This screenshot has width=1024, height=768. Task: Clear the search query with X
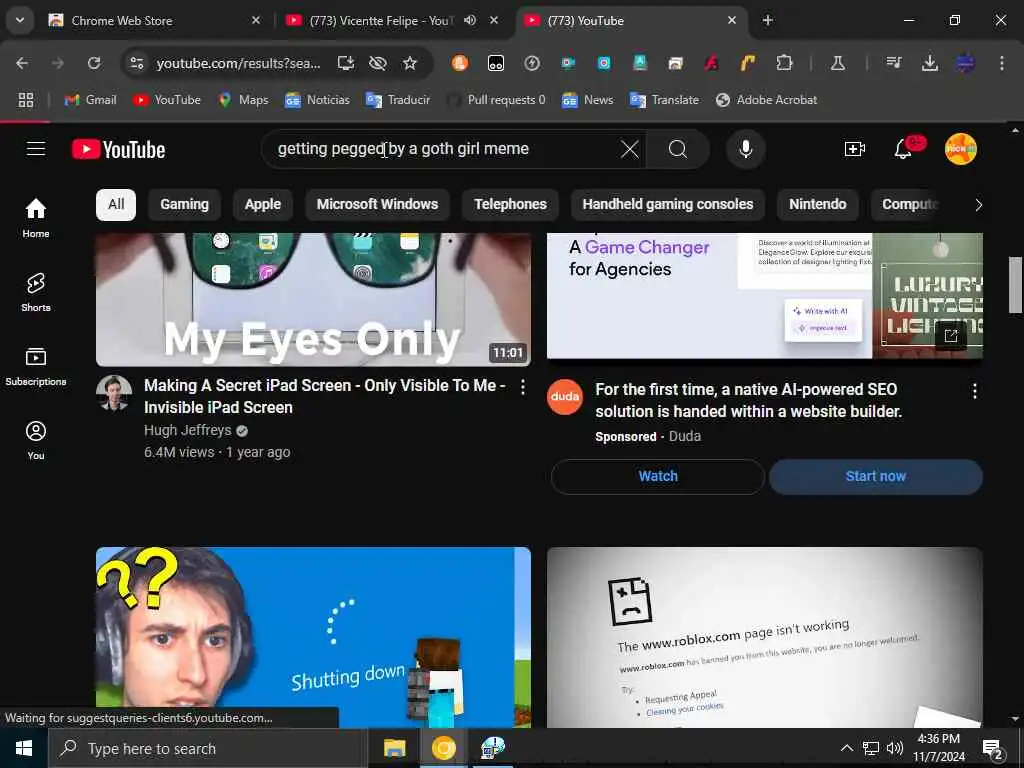(630, 149)
